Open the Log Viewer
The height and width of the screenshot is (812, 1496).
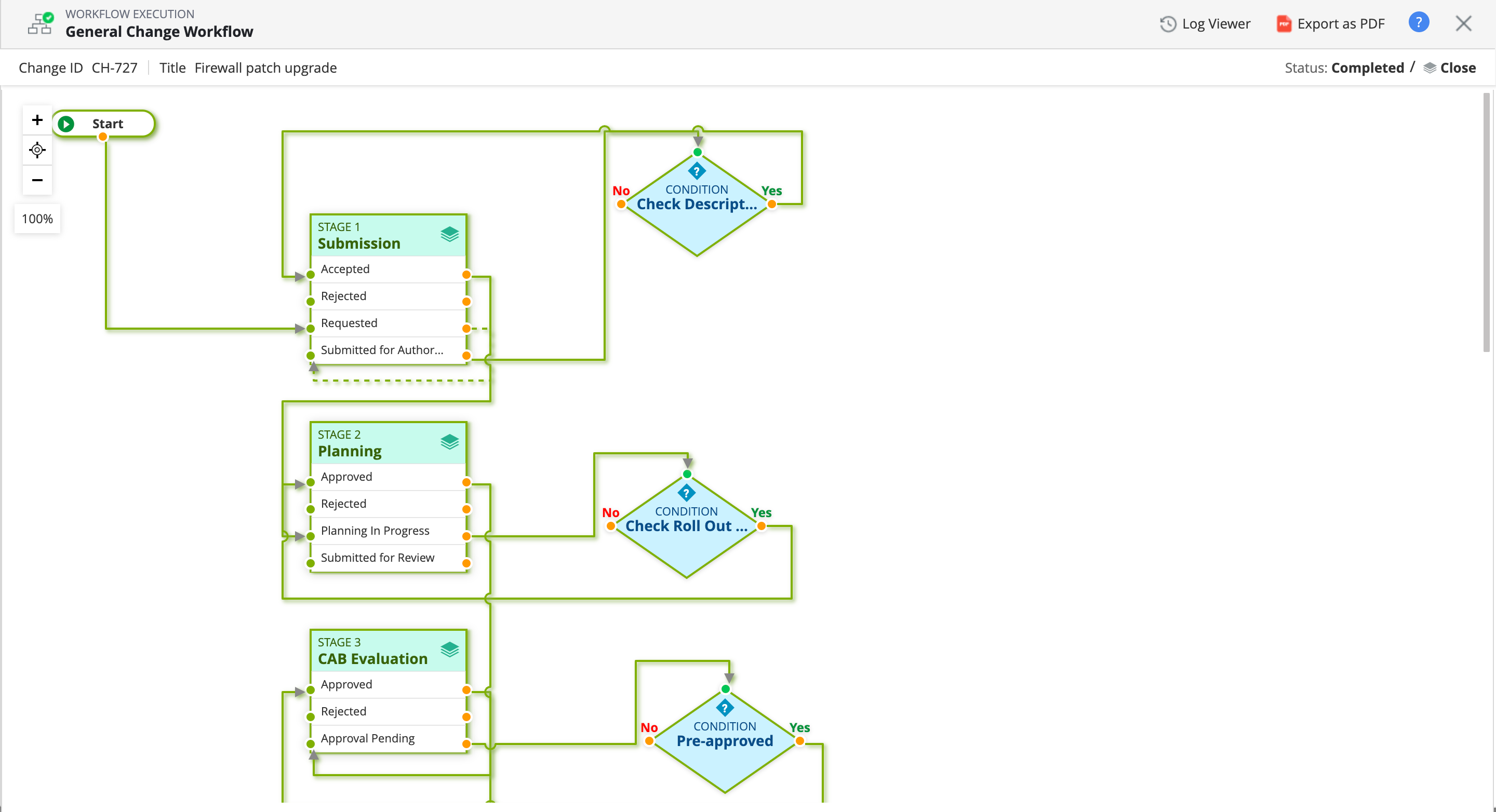click(1205, 24)
